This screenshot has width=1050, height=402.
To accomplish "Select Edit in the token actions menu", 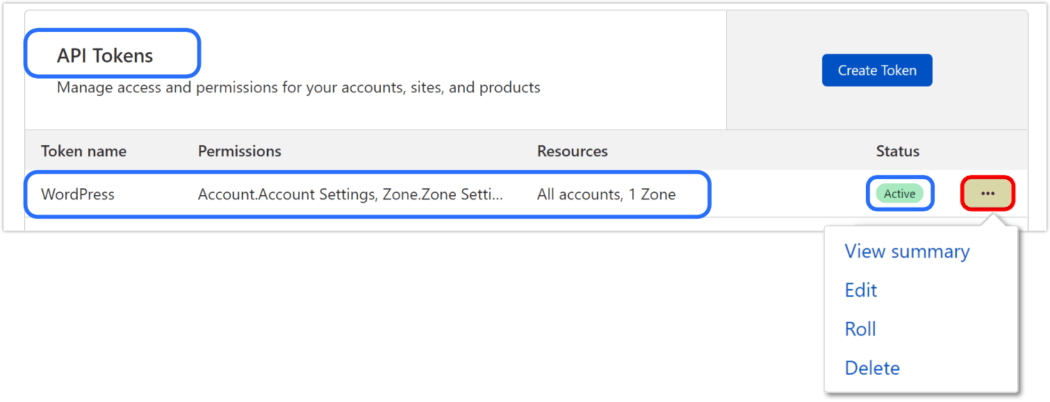I will 861,290.
